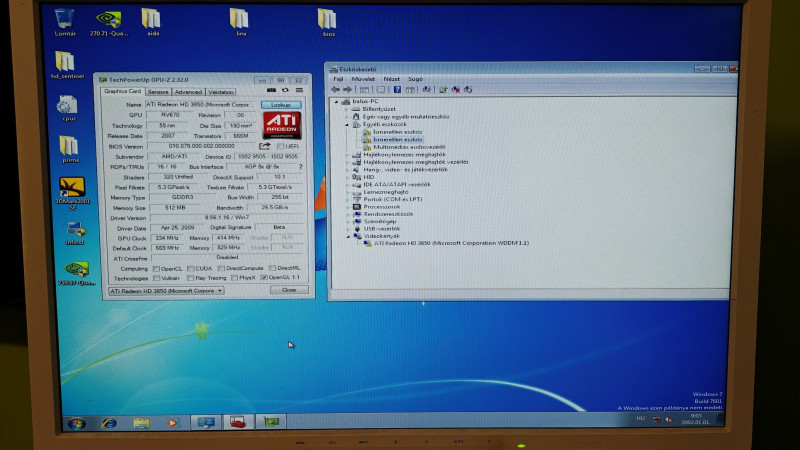Click the show/hide console tree toolbar icon
The height and width of the screenshot is (450, 800).
[x=364, y=90]
